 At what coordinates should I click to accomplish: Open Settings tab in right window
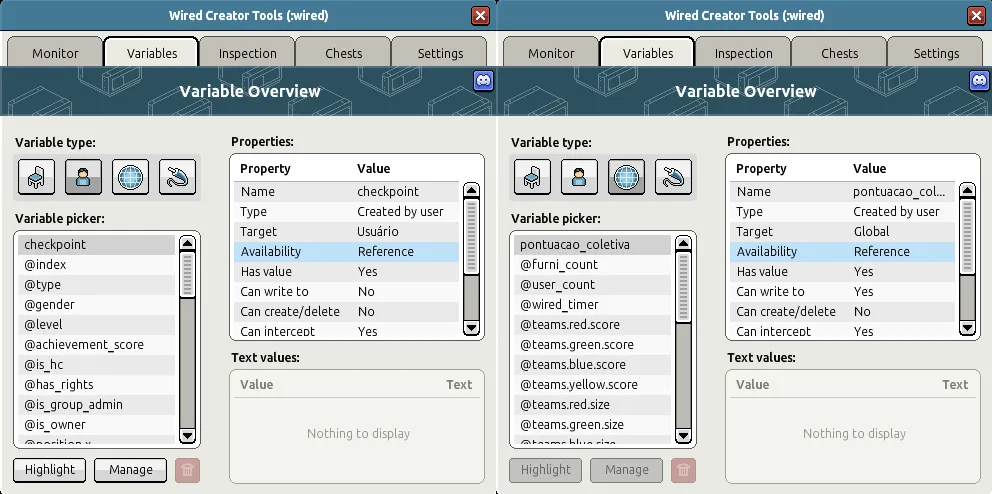[x=936, y=52]
